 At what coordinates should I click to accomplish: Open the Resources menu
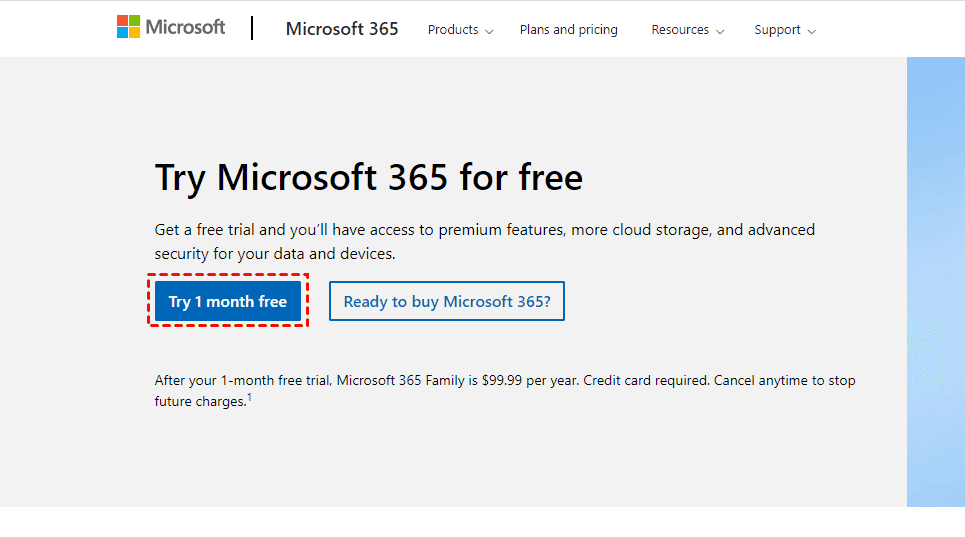pos(680,30)
